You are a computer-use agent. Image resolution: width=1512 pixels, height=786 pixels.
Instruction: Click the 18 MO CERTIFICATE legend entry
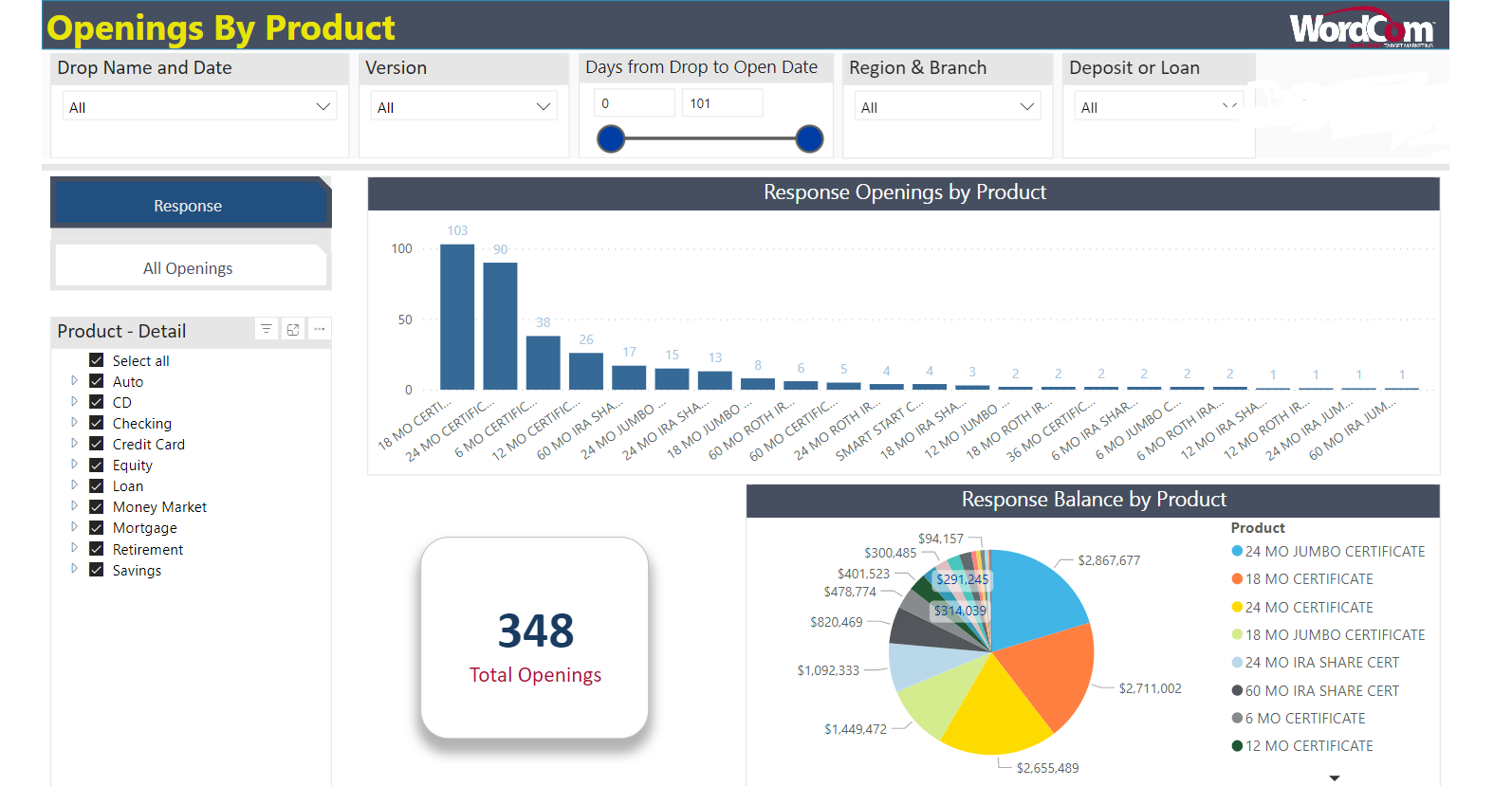1302,579
